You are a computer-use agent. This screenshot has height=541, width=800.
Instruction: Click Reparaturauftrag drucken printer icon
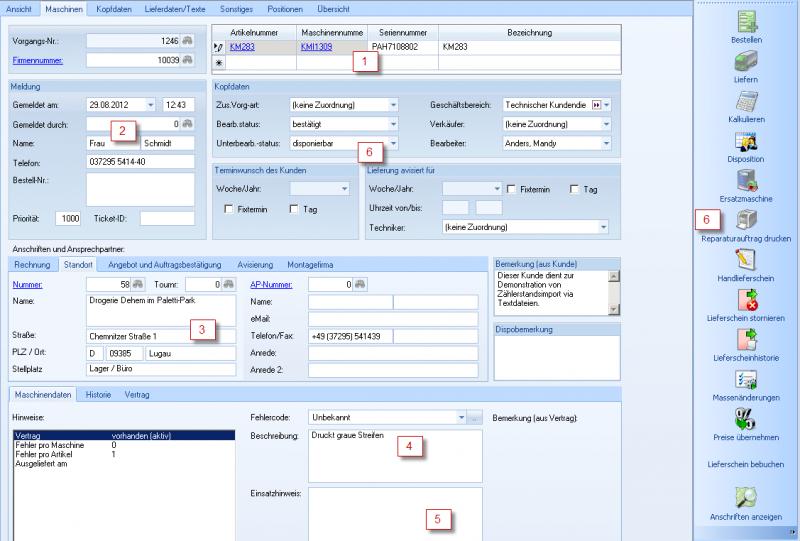coord(746,220)
